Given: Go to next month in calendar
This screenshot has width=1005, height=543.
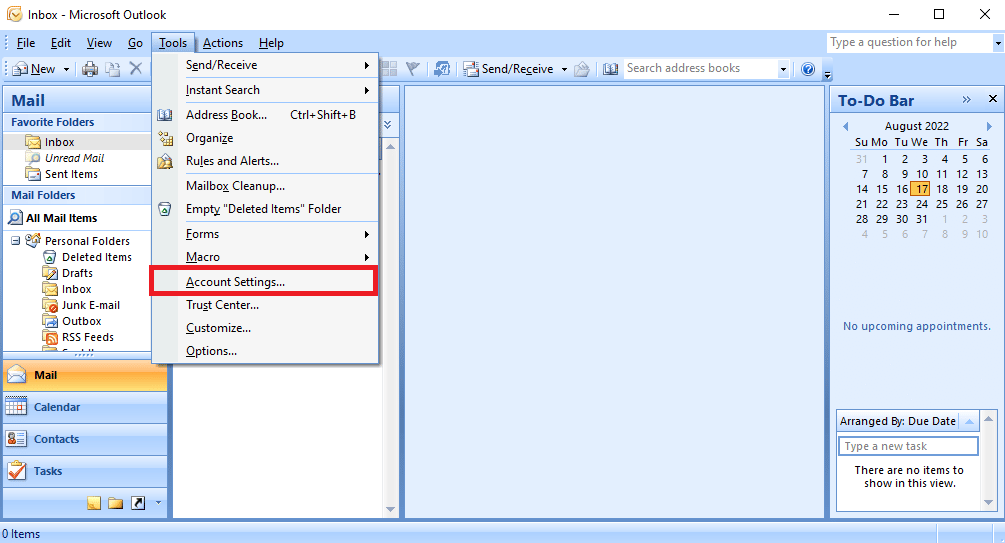Looking at the screenshot, I should click(x=989, y=126).
